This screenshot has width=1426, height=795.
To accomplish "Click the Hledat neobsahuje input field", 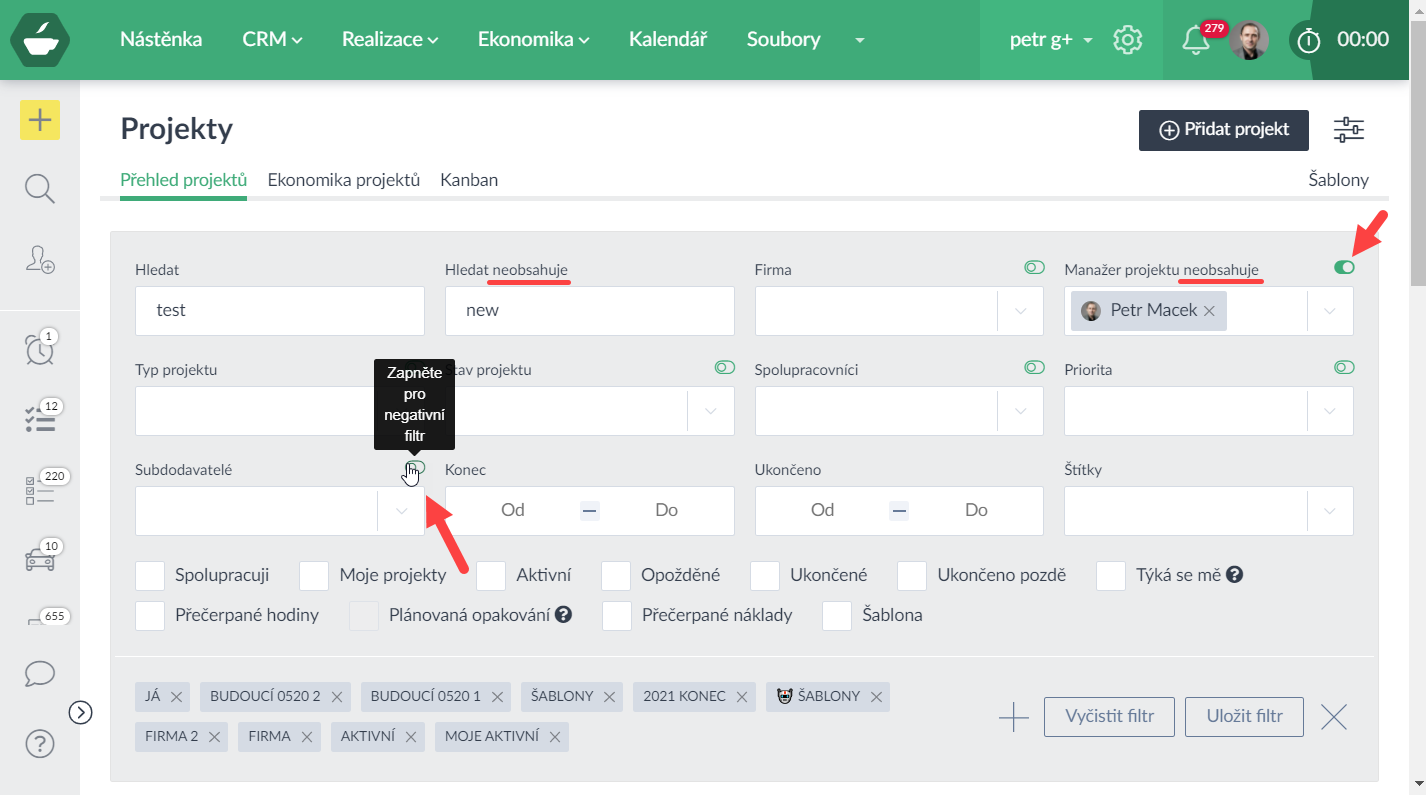I will [589, 311].
